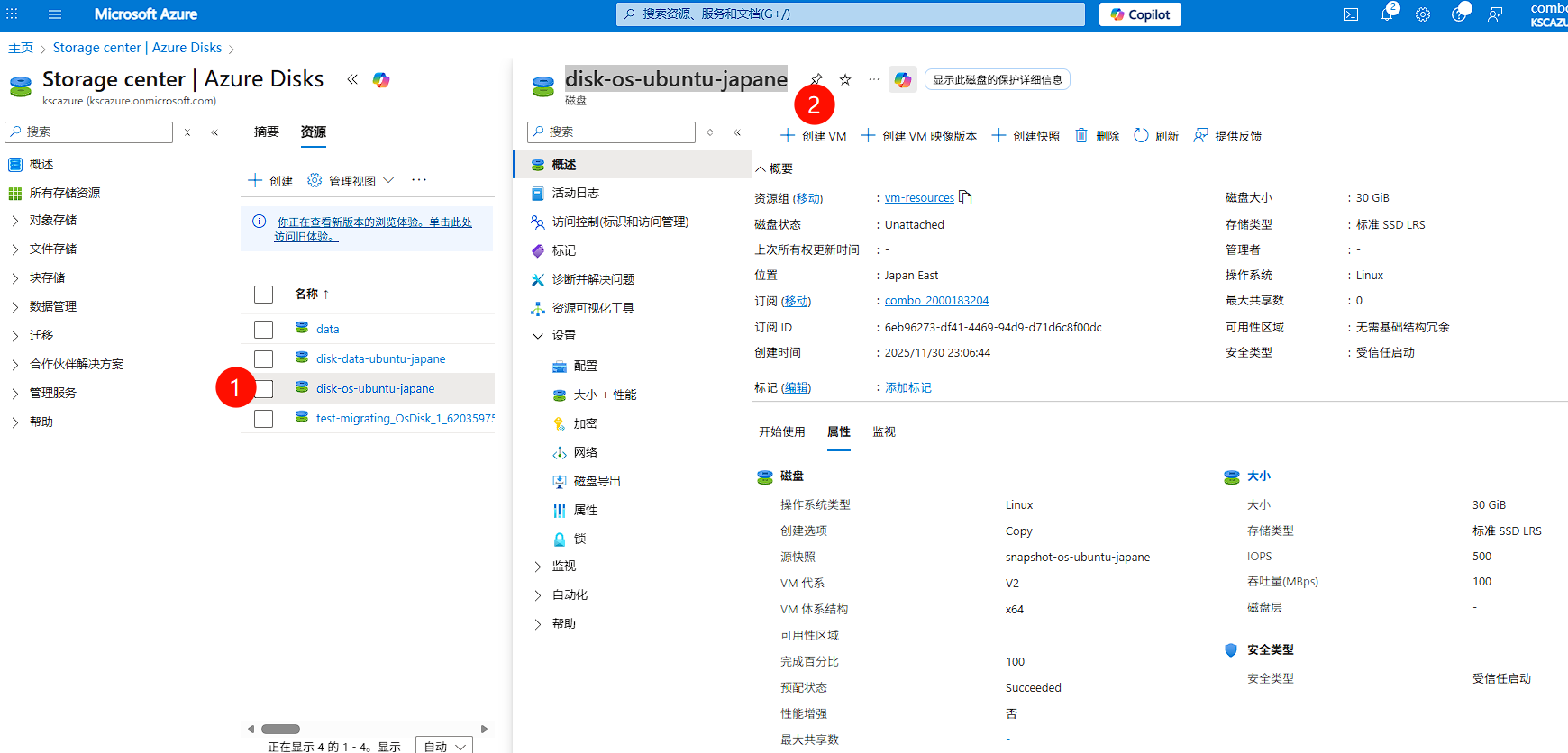Click the Copilot button in header
1568x753 pixels.
1139,14
